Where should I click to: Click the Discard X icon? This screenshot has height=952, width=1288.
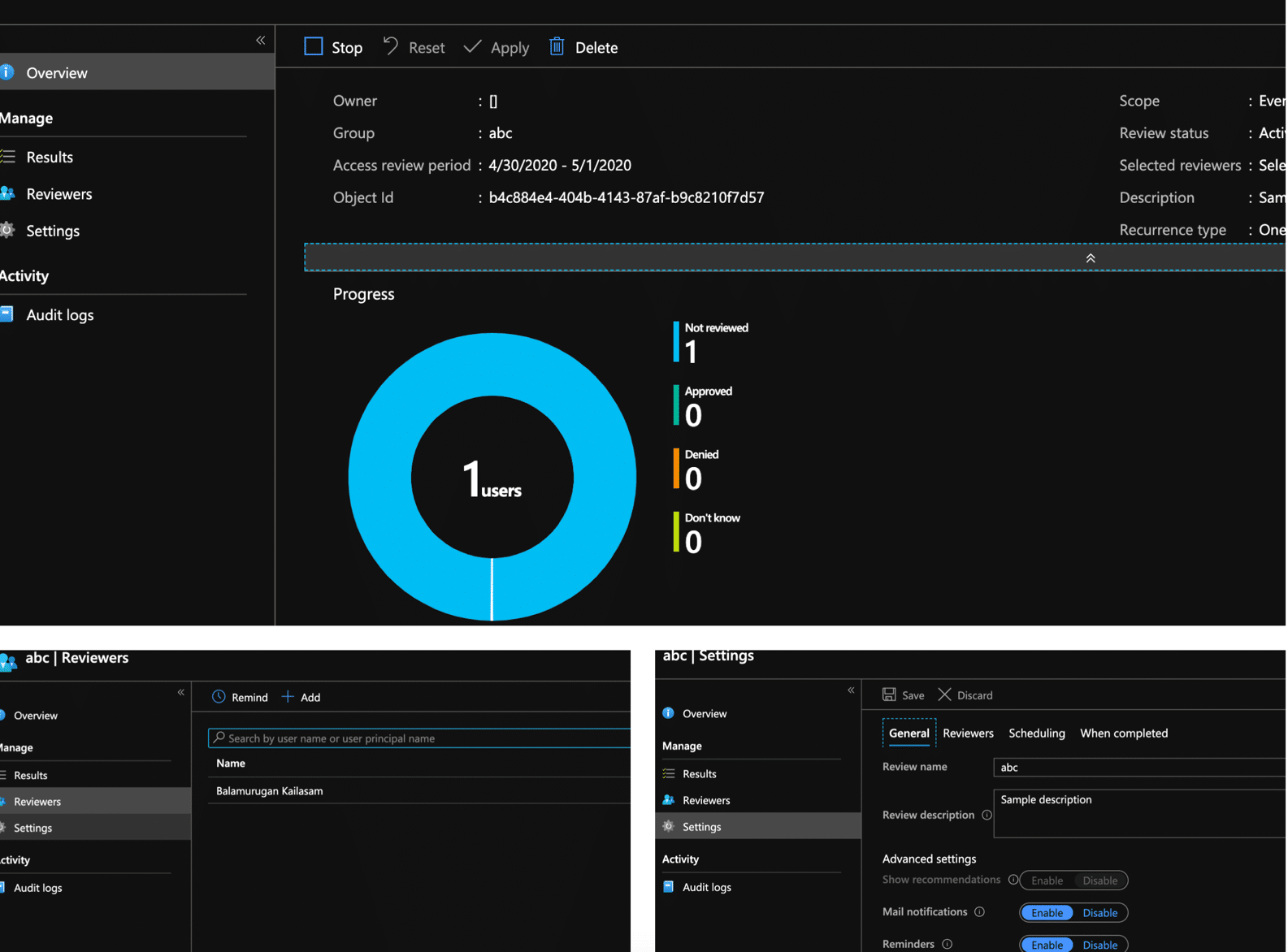pos(944,695)
